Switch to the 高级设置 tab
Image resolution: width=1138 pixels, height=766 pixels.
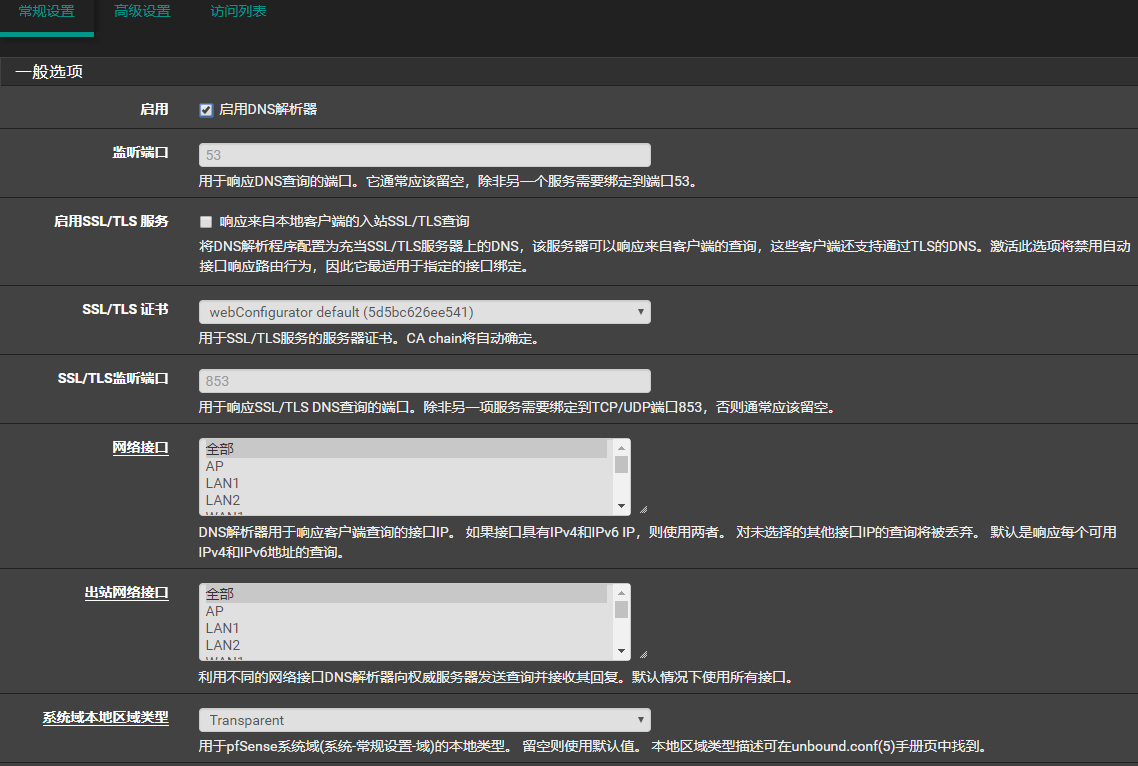pos(142,12)
